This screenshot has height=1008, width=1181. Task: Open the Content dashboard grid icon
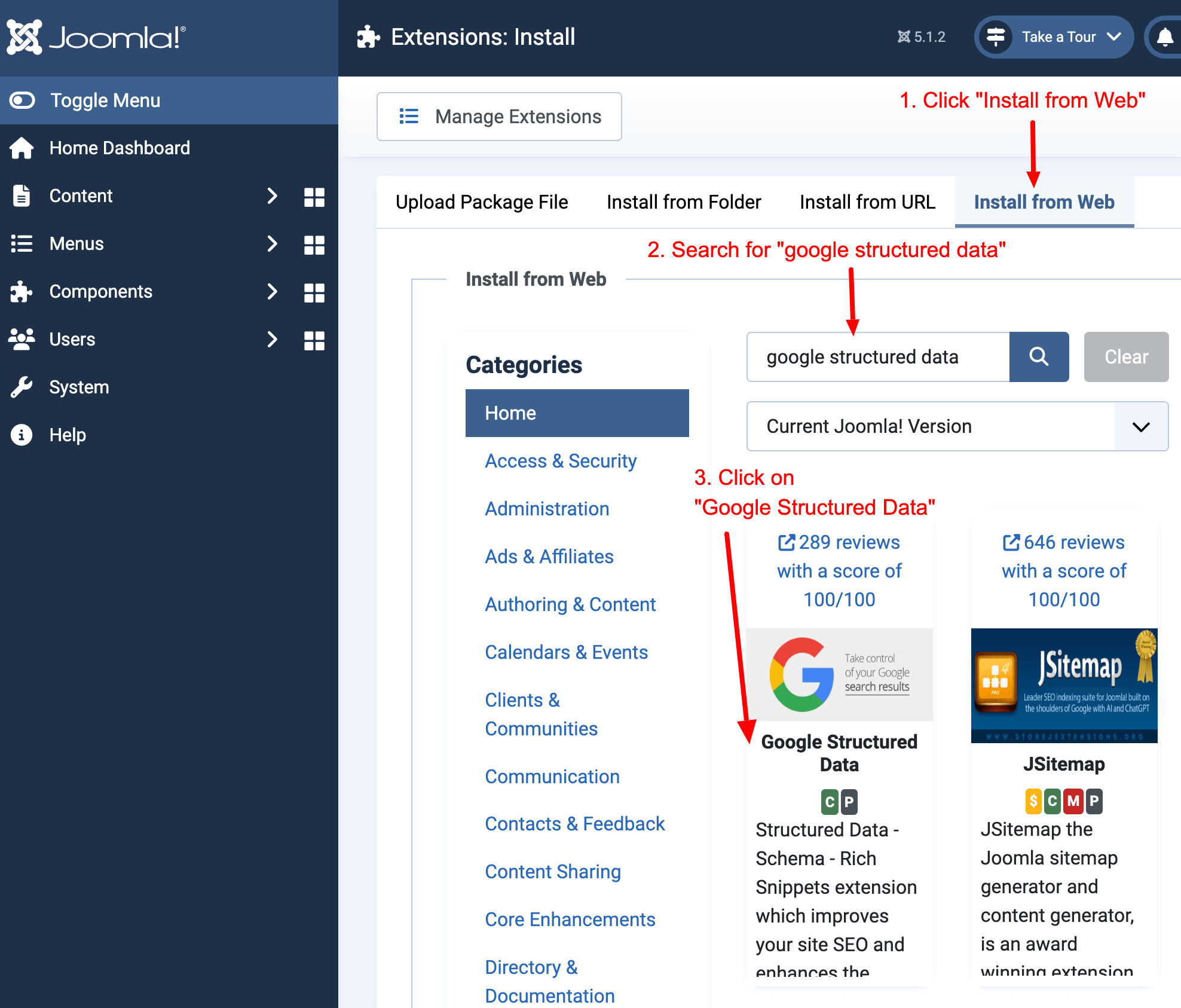(x=314, y=197)
